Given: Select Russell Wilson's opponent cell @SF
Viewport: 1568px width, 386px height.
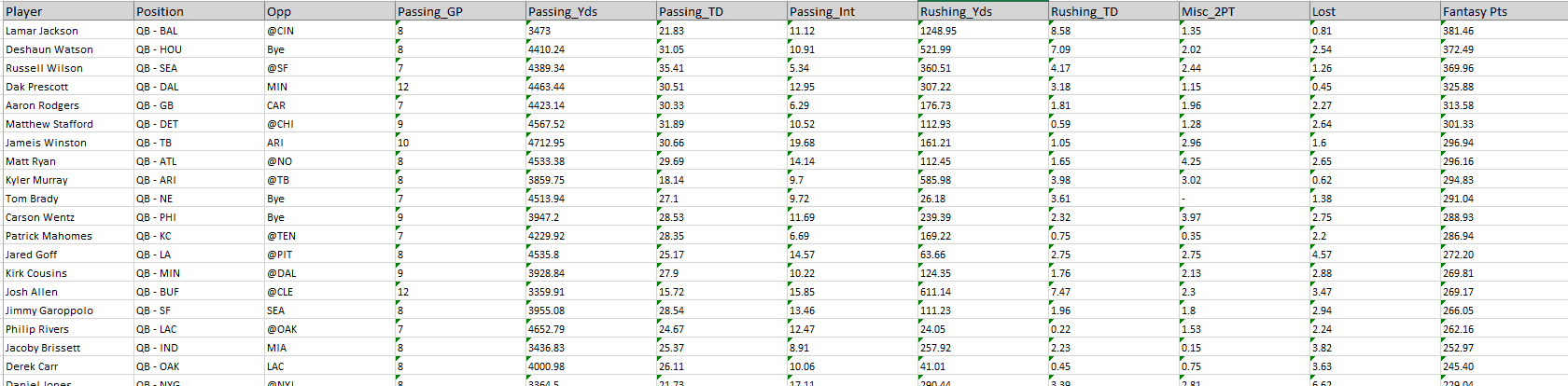Looking at the screenshot, I should point(329,68).
